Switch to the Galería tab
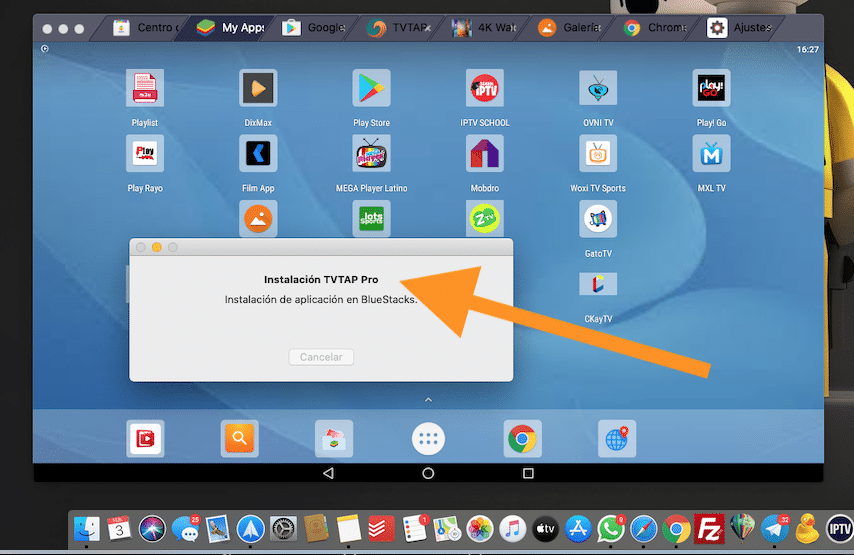 pyautogui.click(x=569, y=27)
